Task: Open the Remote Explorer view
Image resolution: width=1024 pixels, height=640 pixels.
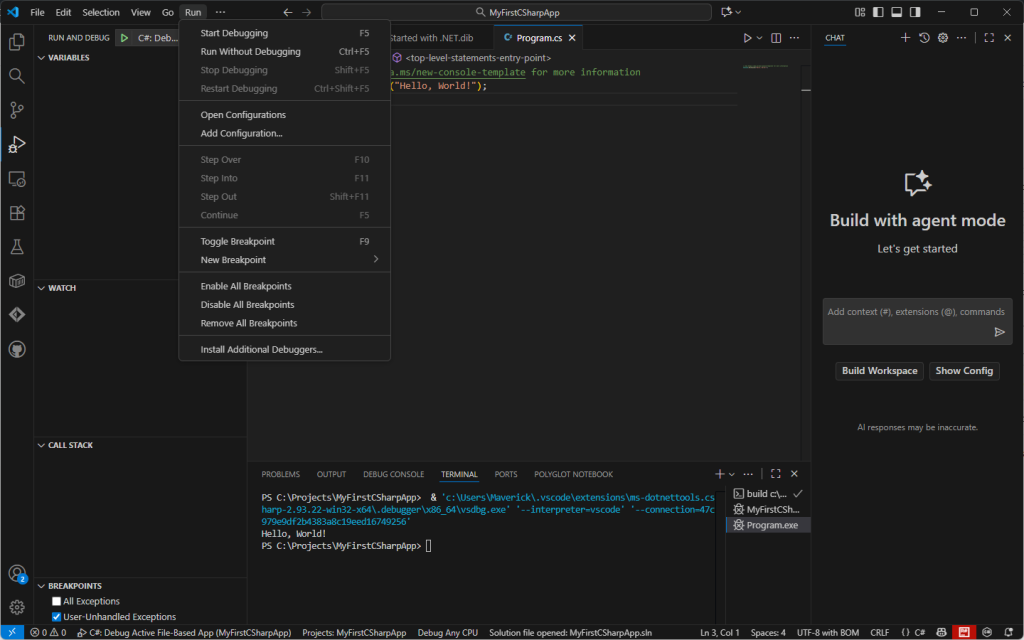Action: click(x=17, y=179)
